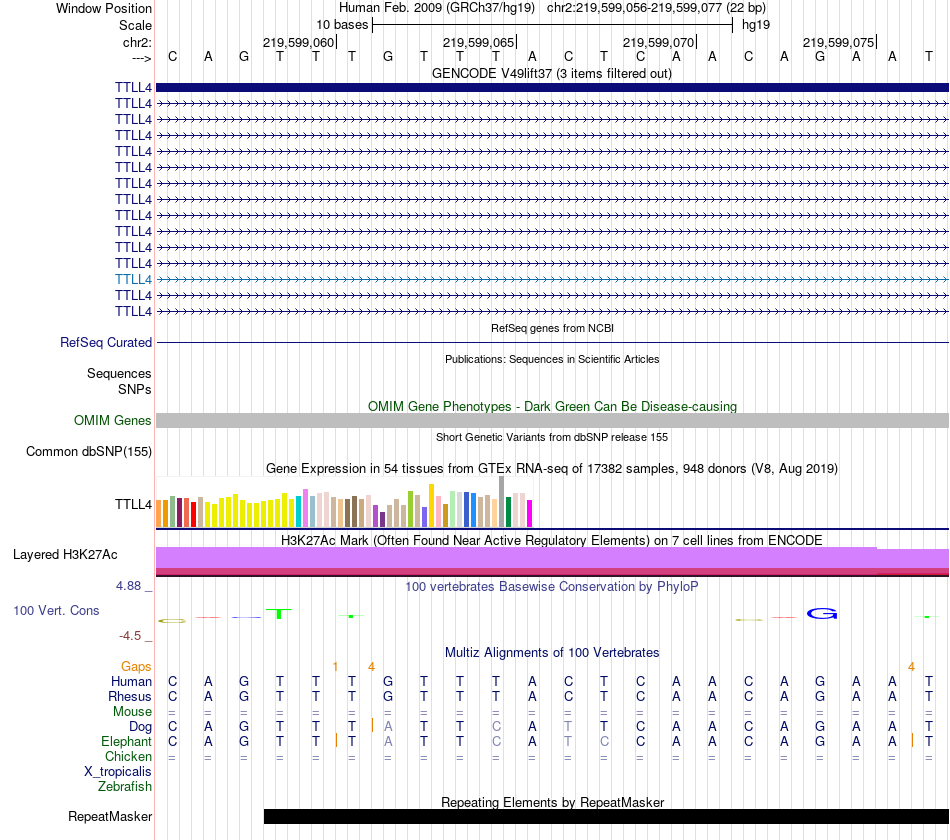Image resolution: width=950 pixels, height=840 pixels.
Task: Click the 4.88 PhyloP upper scale value
Action: (128, 586)
